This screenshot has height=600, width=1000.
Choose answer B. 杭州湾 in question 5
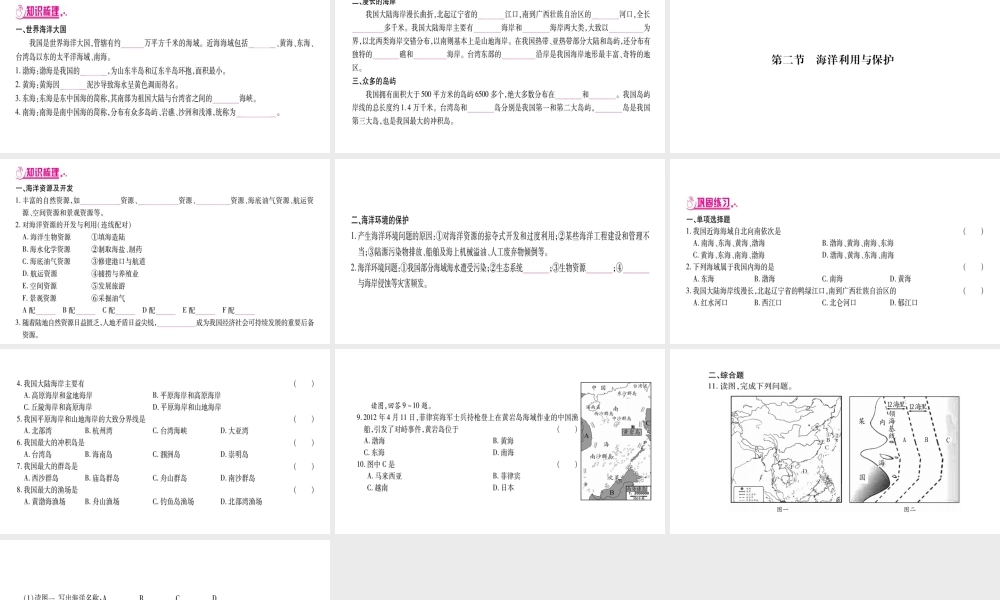pyautogui.click(x=98, y=431)
